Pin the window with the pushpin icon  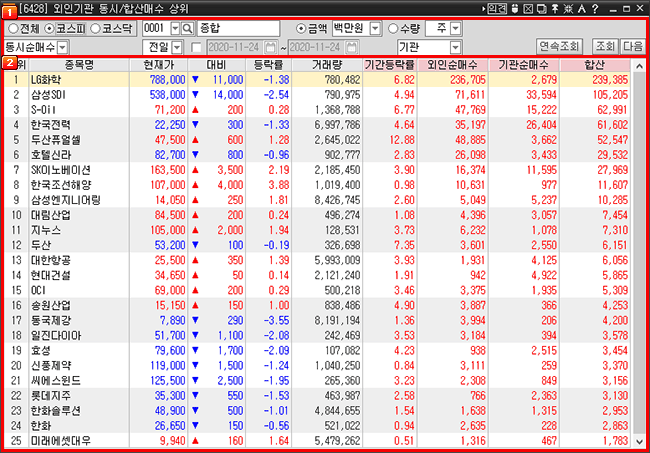[555, 8]
